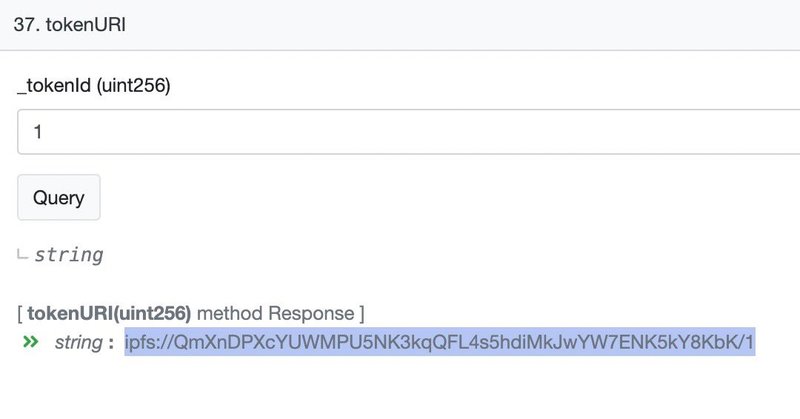800x419 pixels.
Task: Click bold tokenURI(uint256) in the response line
Action: 109,313
